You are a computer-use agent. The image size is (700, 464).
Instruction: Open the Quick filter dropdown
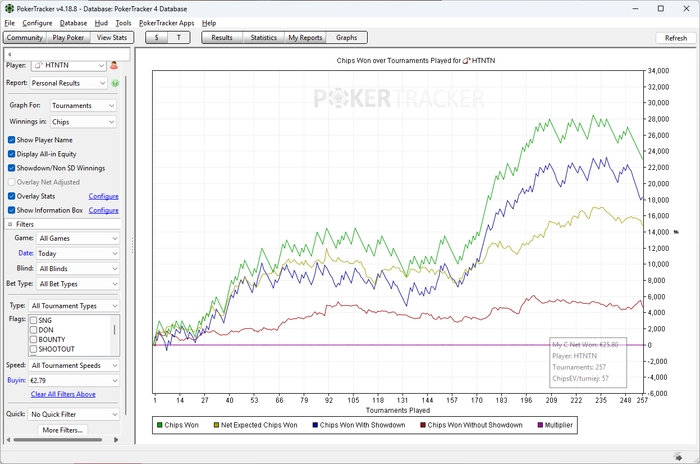pyautogui.click(x=74, y=414)
